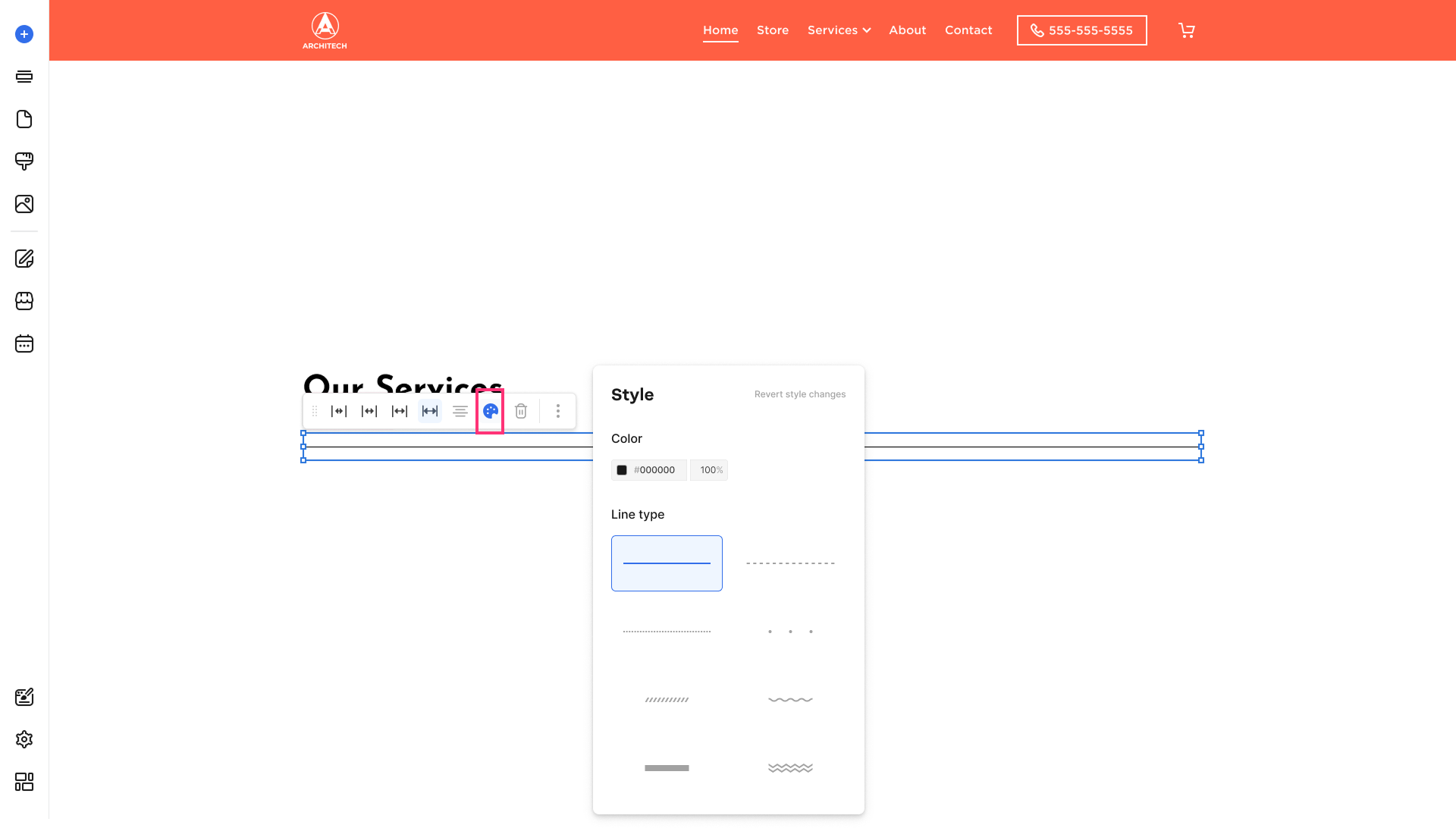The width and height of the screenshot is (1456, 828).
Task: Open the Pages icon in sidebar
Action: [24, 119]
